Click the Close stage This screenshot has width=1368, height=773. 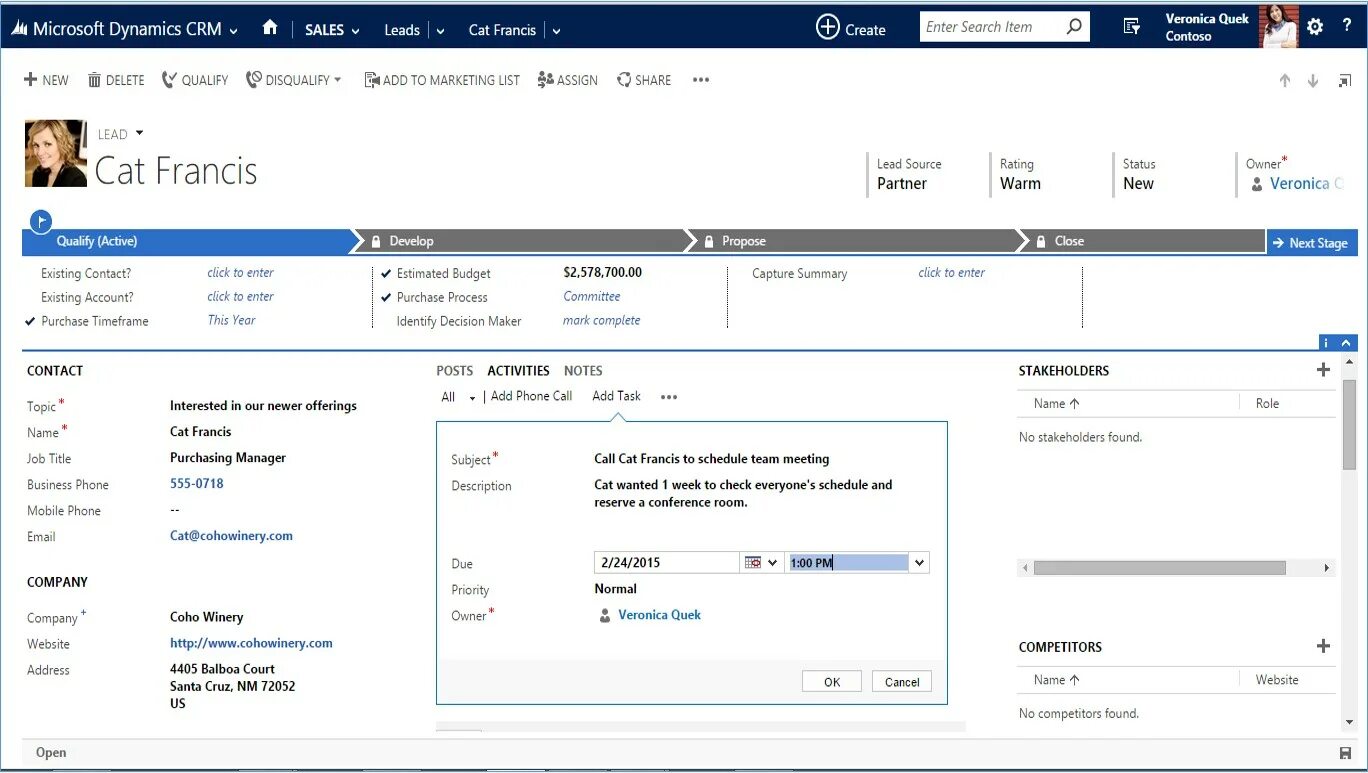[1068, 241]
